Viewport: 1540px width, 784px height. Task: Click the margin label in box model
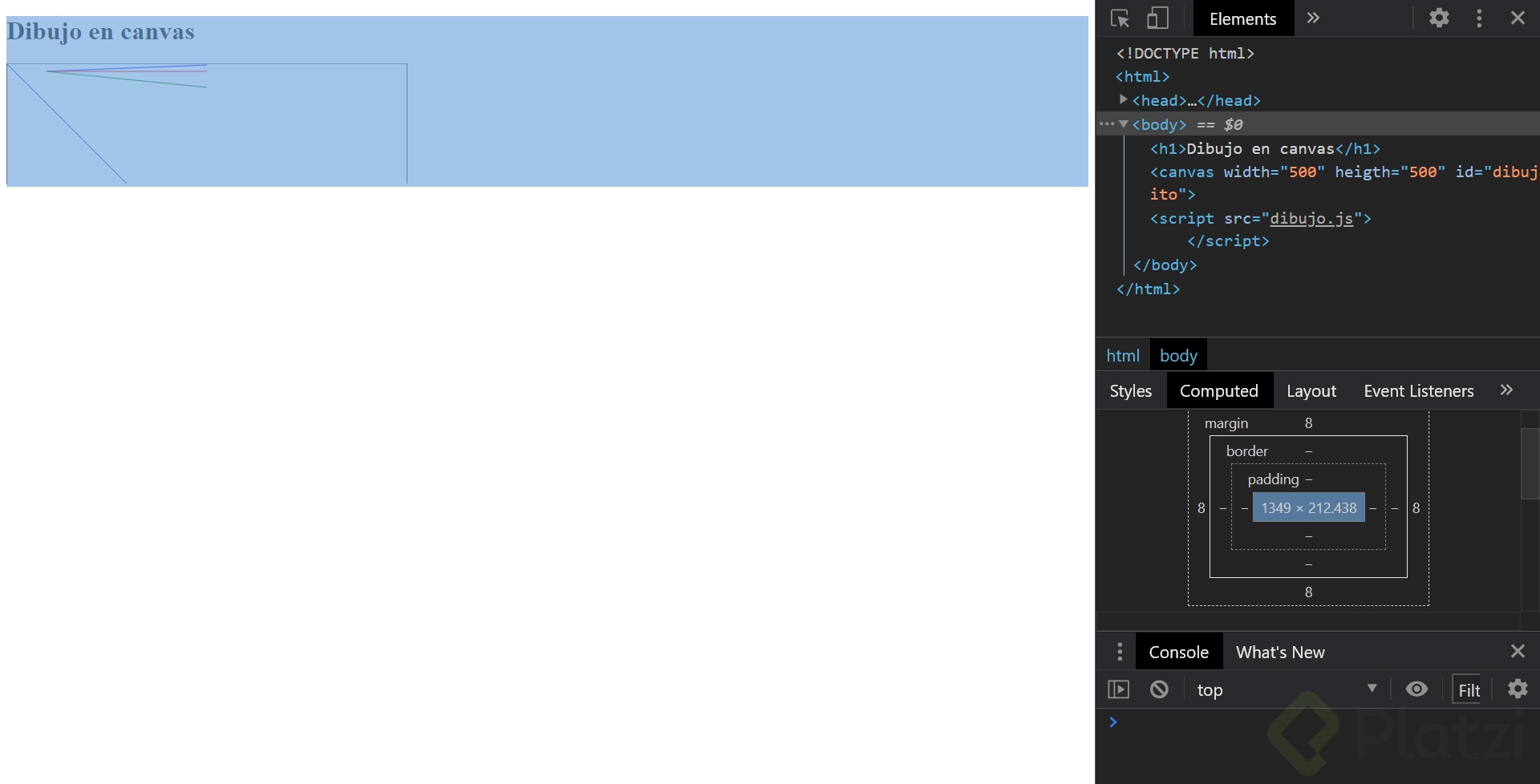tap(1226, 422)
